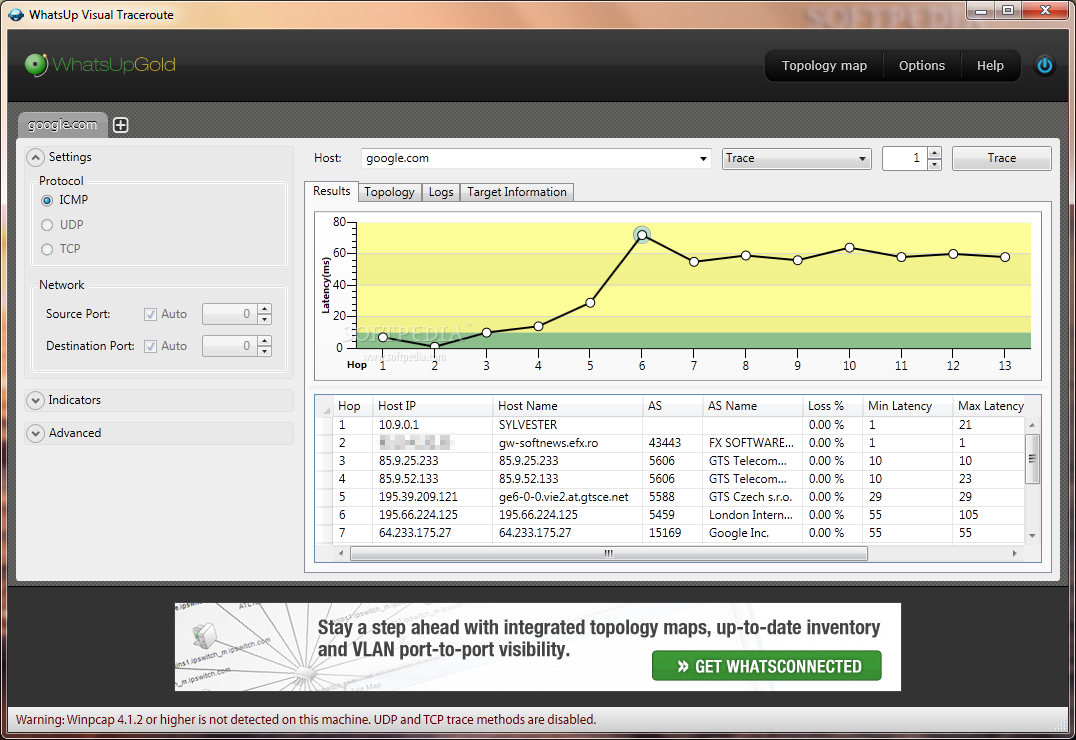Decrease Destination Port value

(x=264, y=351)
